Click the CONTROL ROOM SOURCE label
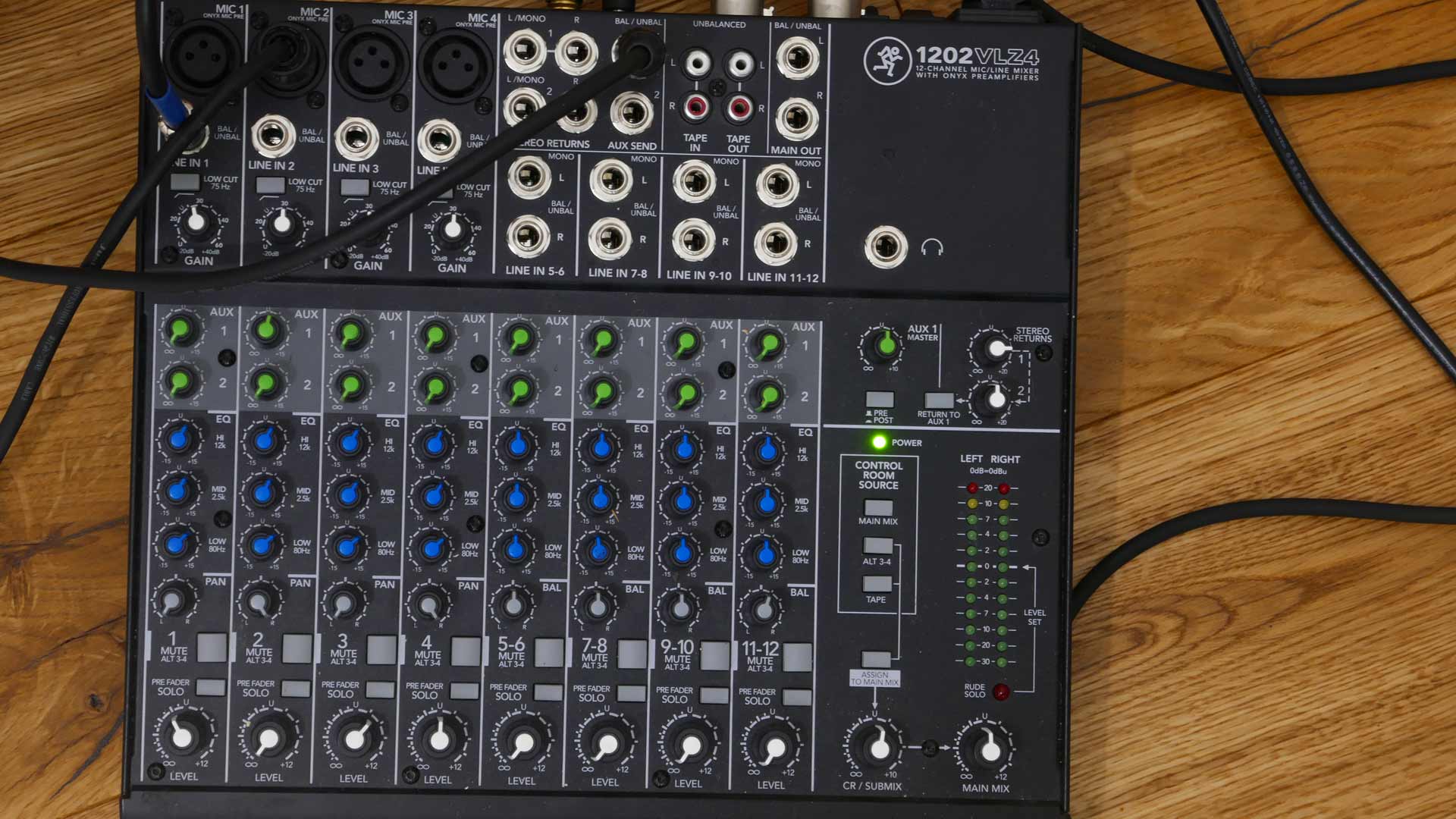 (x=878, y=475)
